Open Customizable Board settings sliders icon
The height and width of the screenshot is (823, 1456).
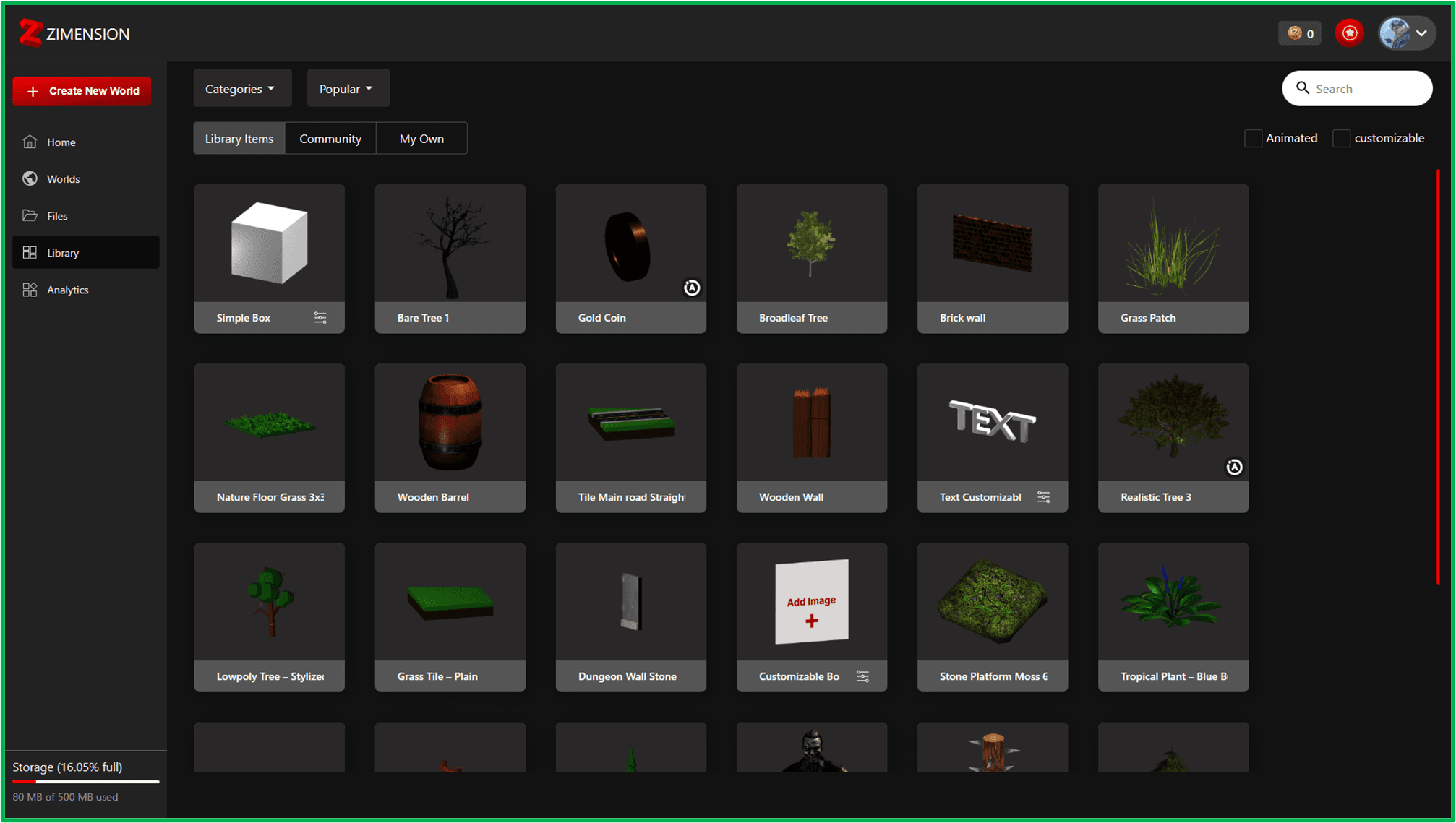862,676
